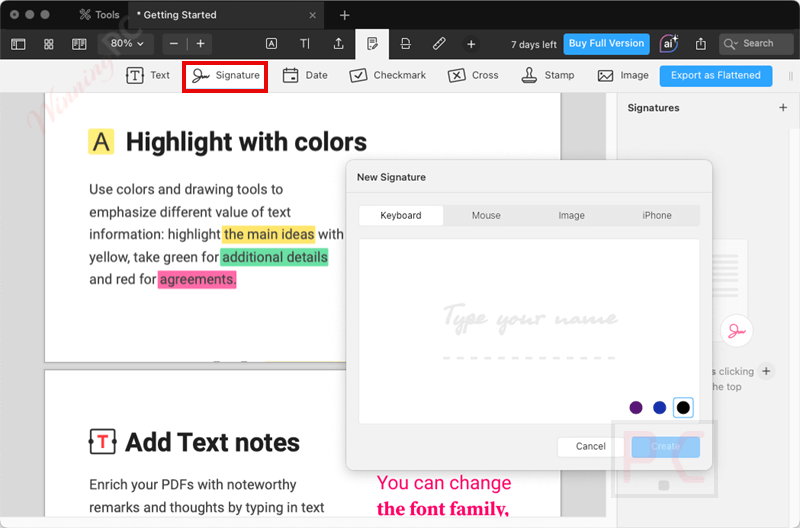This screenshot has height=528, width=800.
Task: Close the Getting Started tab
Action: tap(312, 15)
